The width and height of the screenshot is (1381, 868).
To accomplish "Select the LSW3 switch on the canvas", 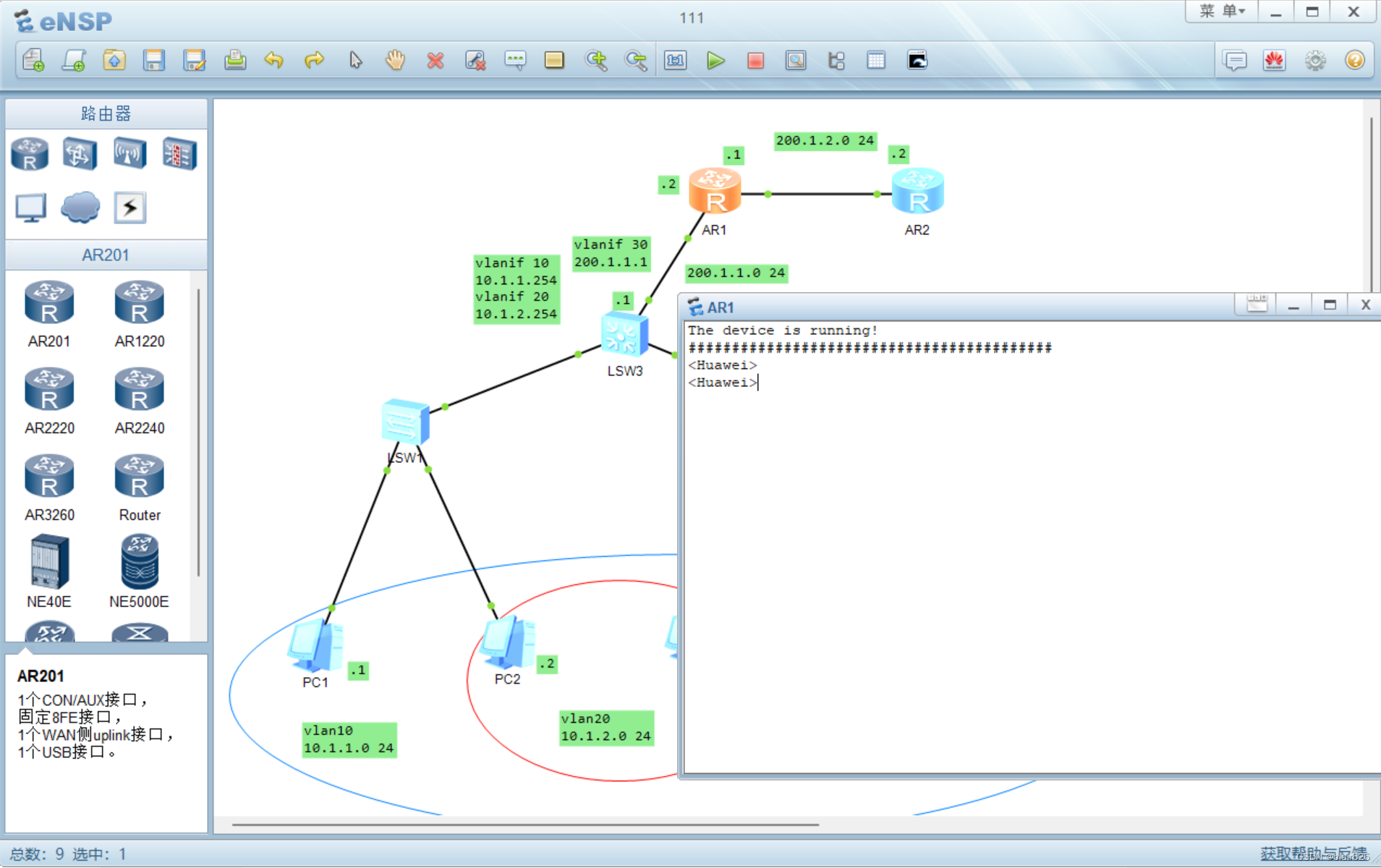I will pyautogui.click(x=624, y=335).
